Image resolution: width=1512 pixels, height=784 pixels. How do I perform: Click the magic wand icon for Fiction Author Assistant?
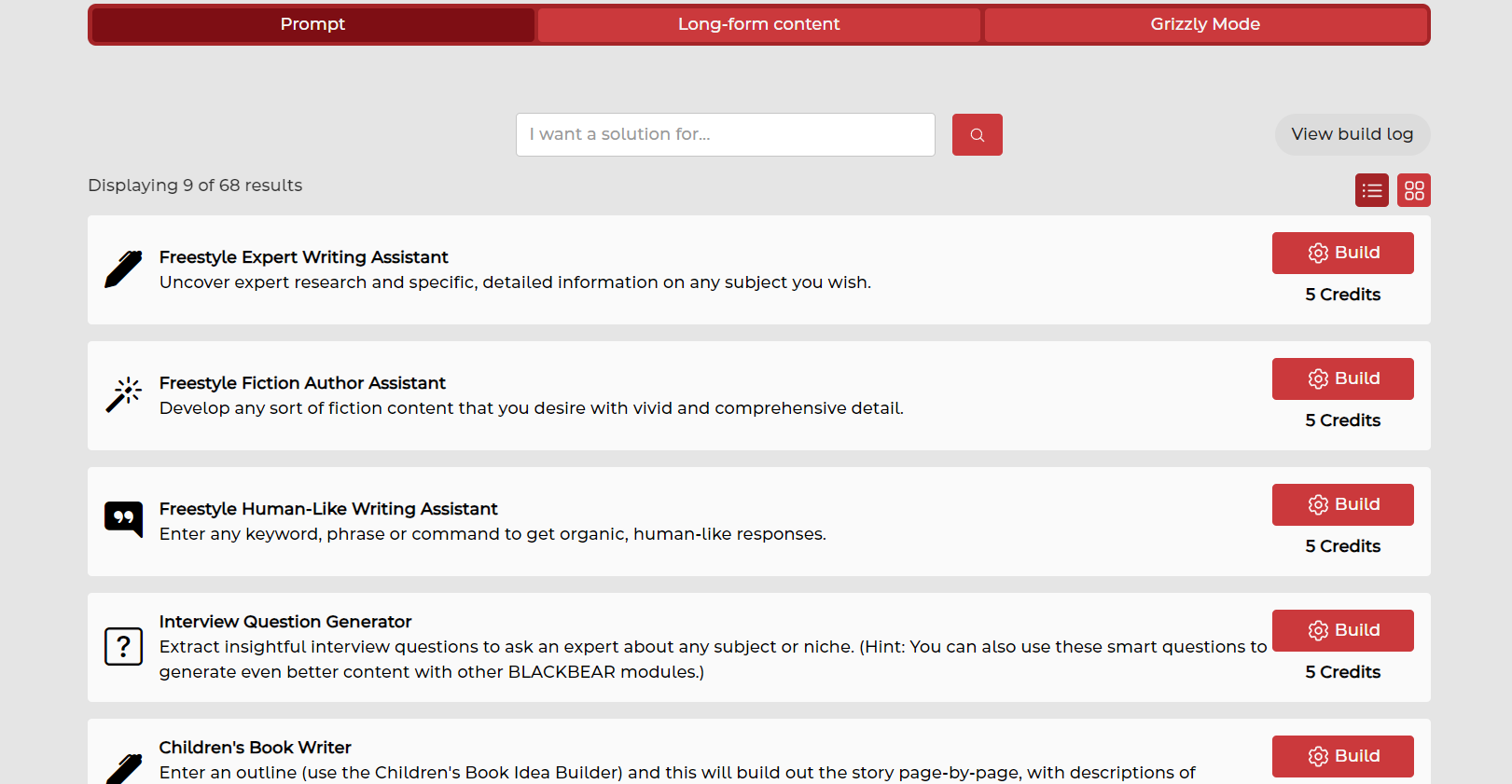[123, 395]
